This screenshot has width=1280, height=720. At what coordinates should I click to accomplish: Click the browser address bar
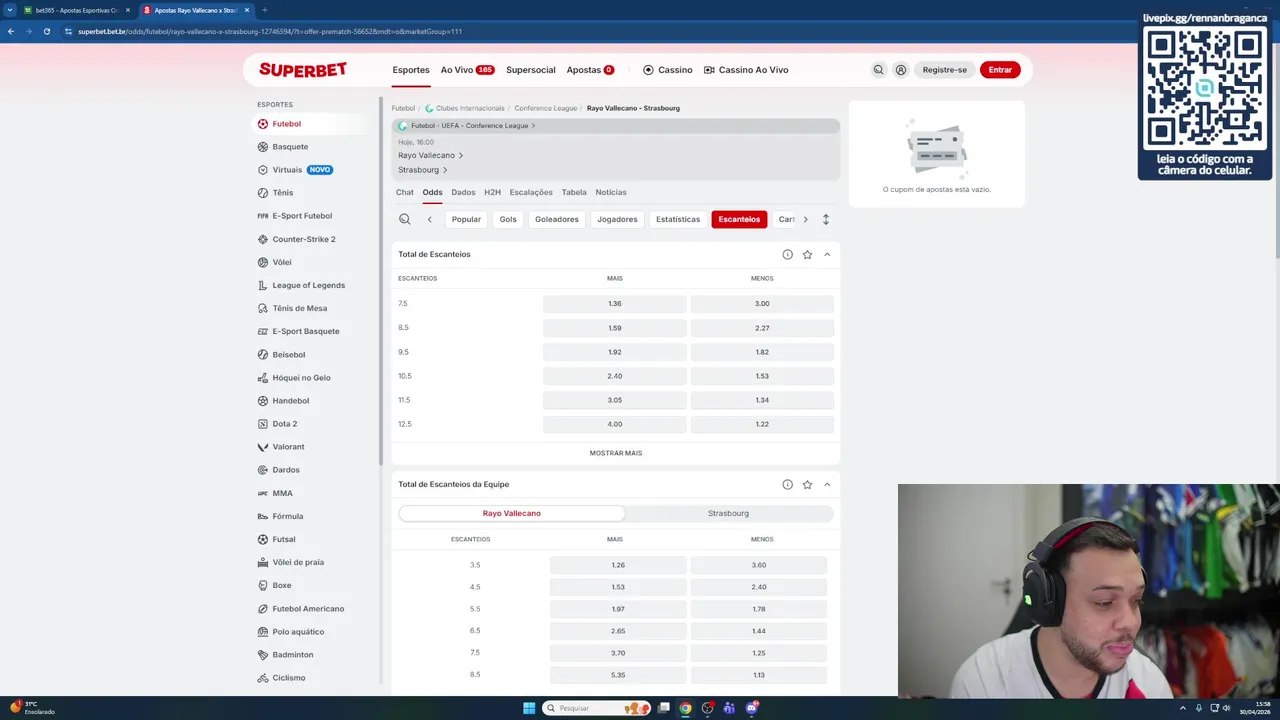(600, 31)
